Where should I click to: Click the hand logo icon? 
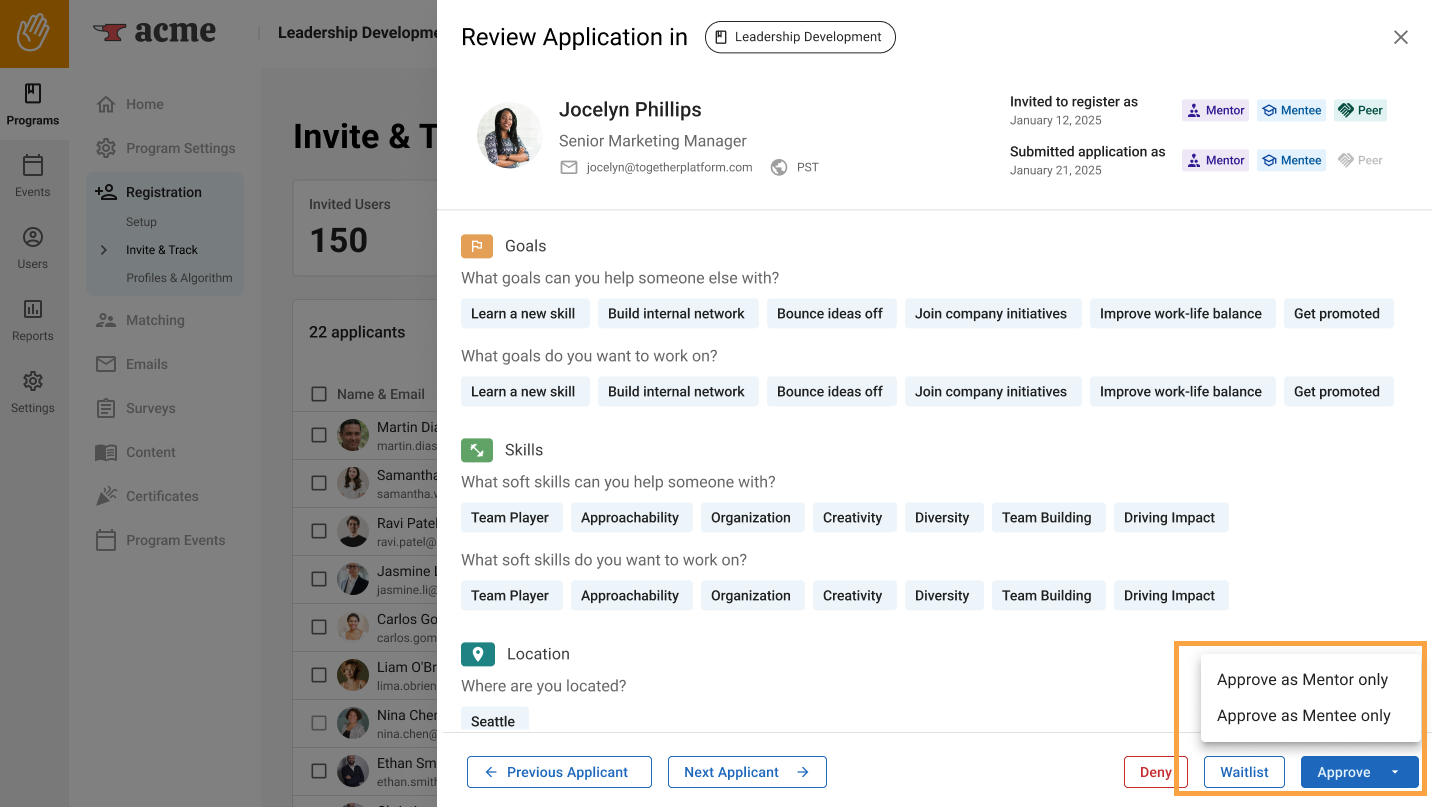pos(34,33)
